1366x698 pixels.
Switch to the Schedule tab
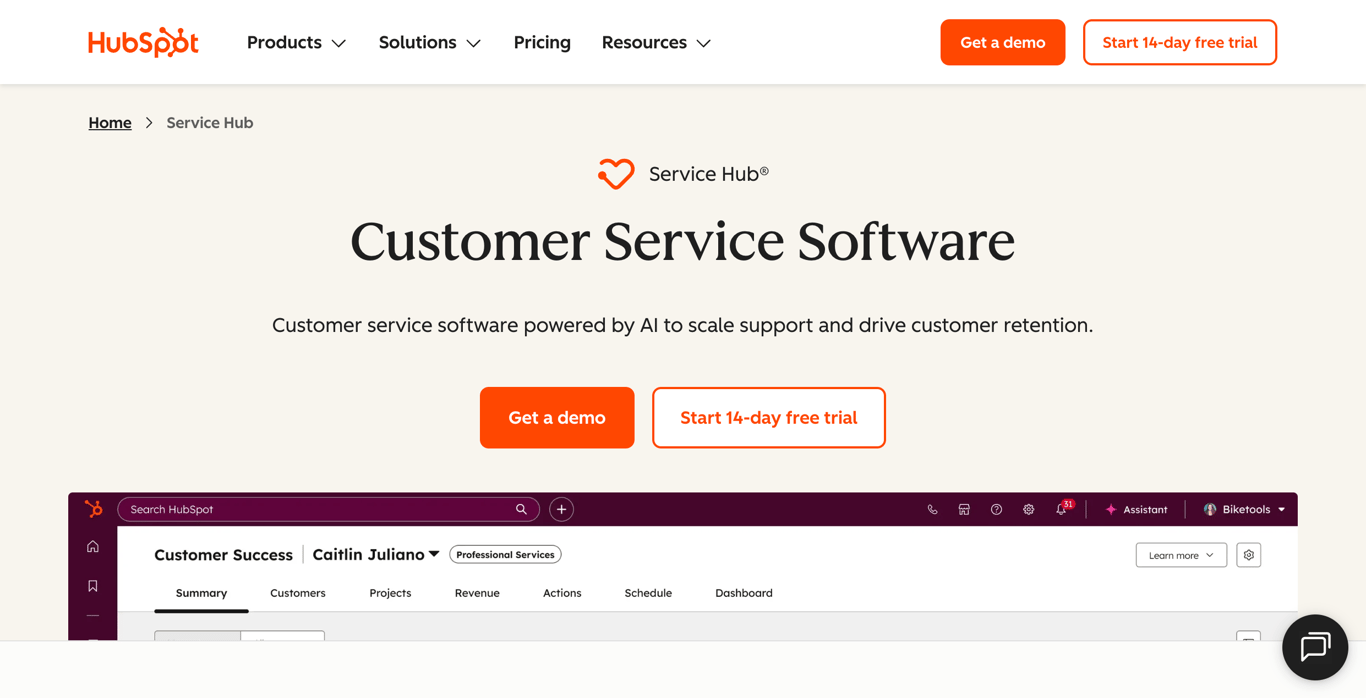(x=648, y=593)
